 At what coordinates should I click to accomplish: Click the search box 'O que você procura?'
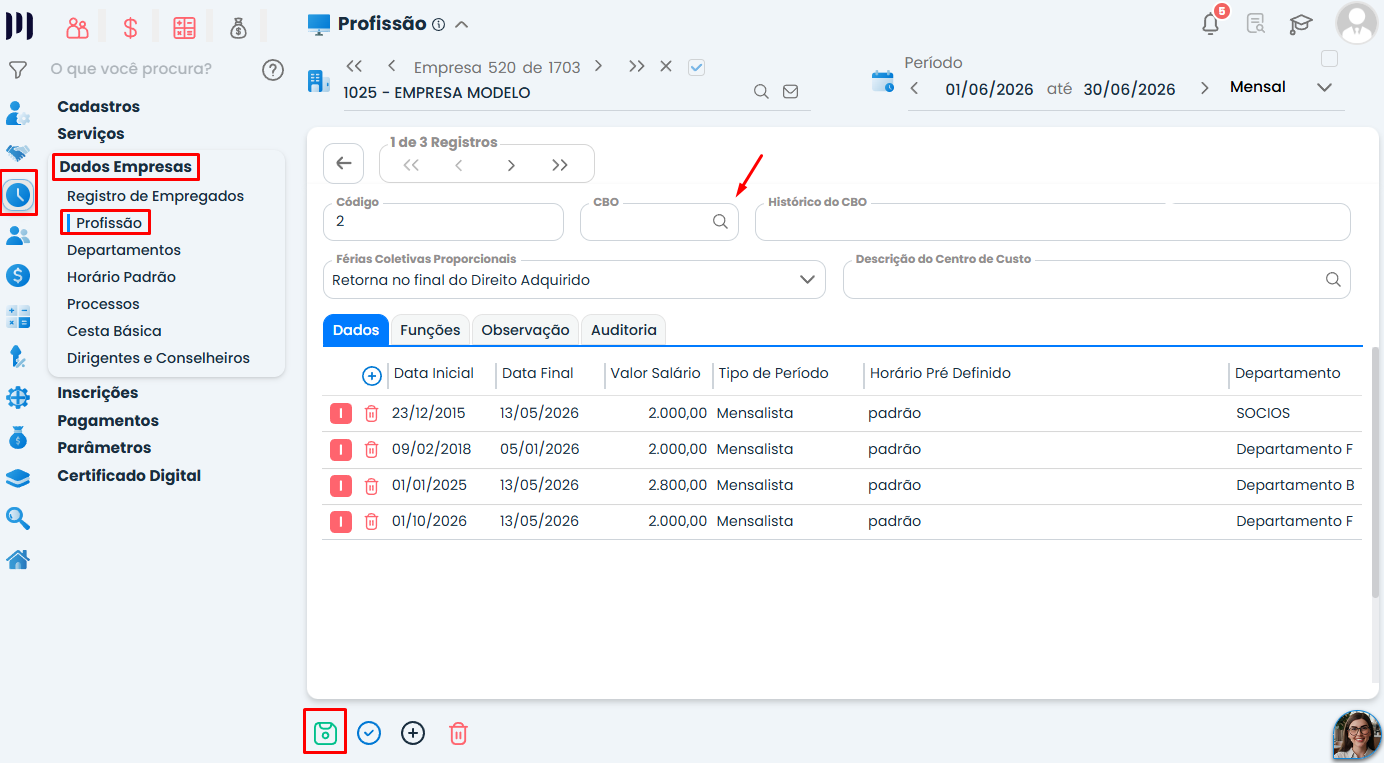pos(131,69)
